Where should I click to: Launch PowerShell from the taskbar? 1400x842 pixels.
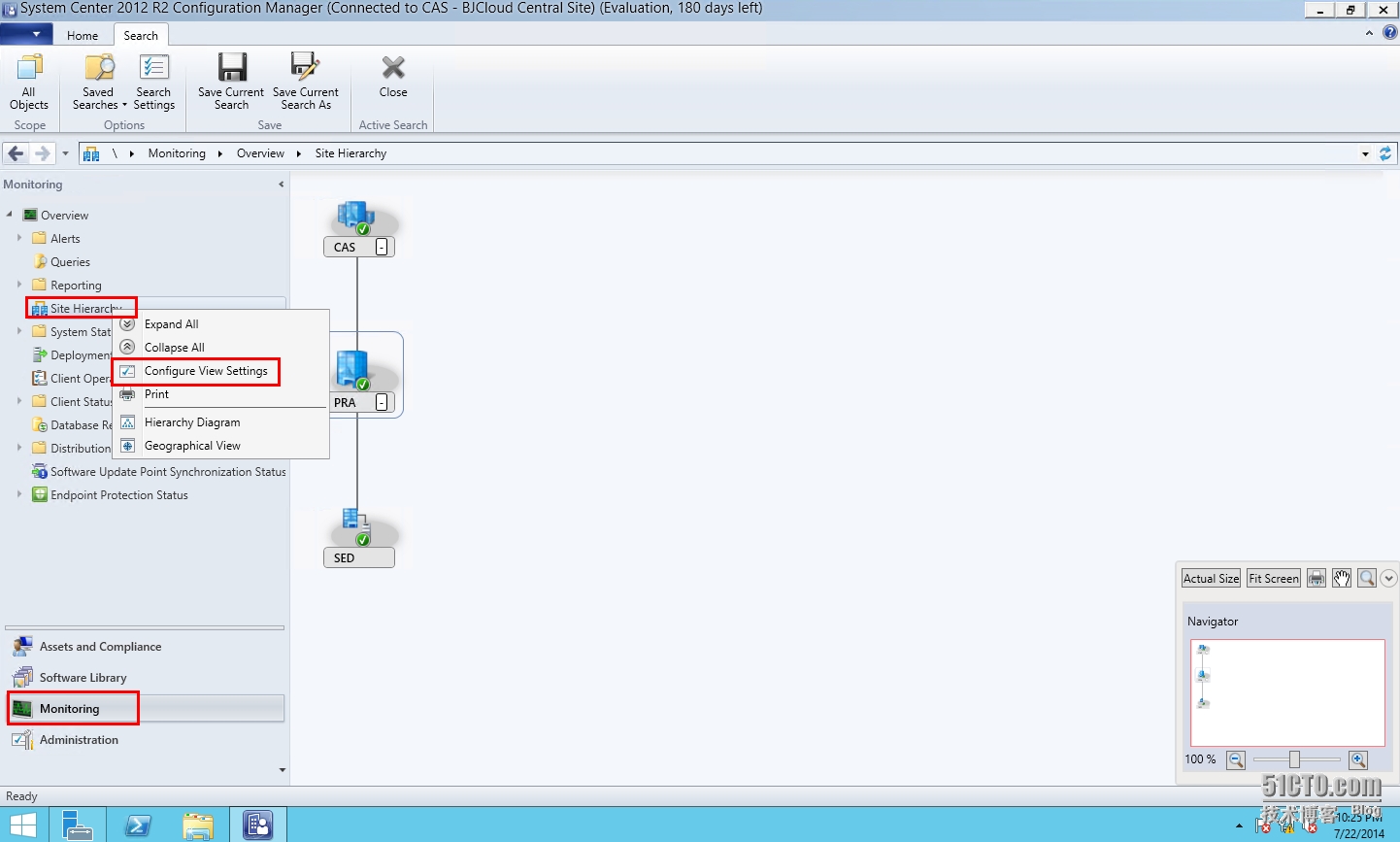click(x=138, y=825)
